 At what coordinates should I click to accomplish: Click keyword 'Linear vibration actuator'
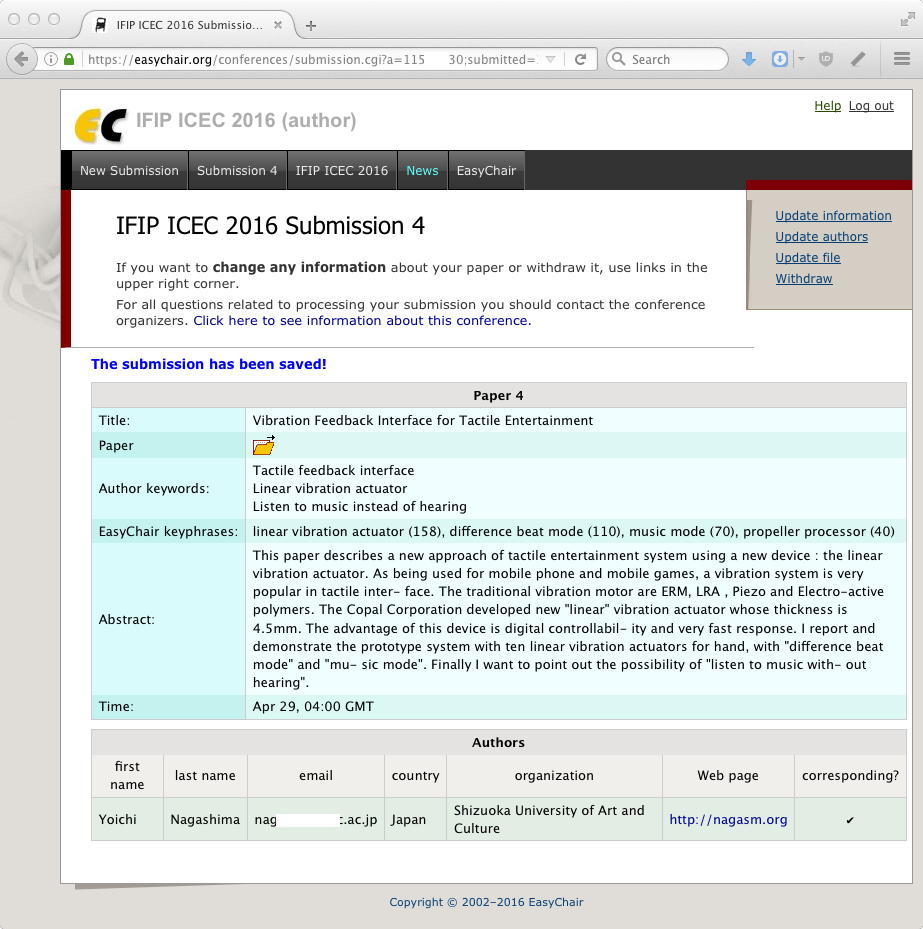[x=330, y=488]
